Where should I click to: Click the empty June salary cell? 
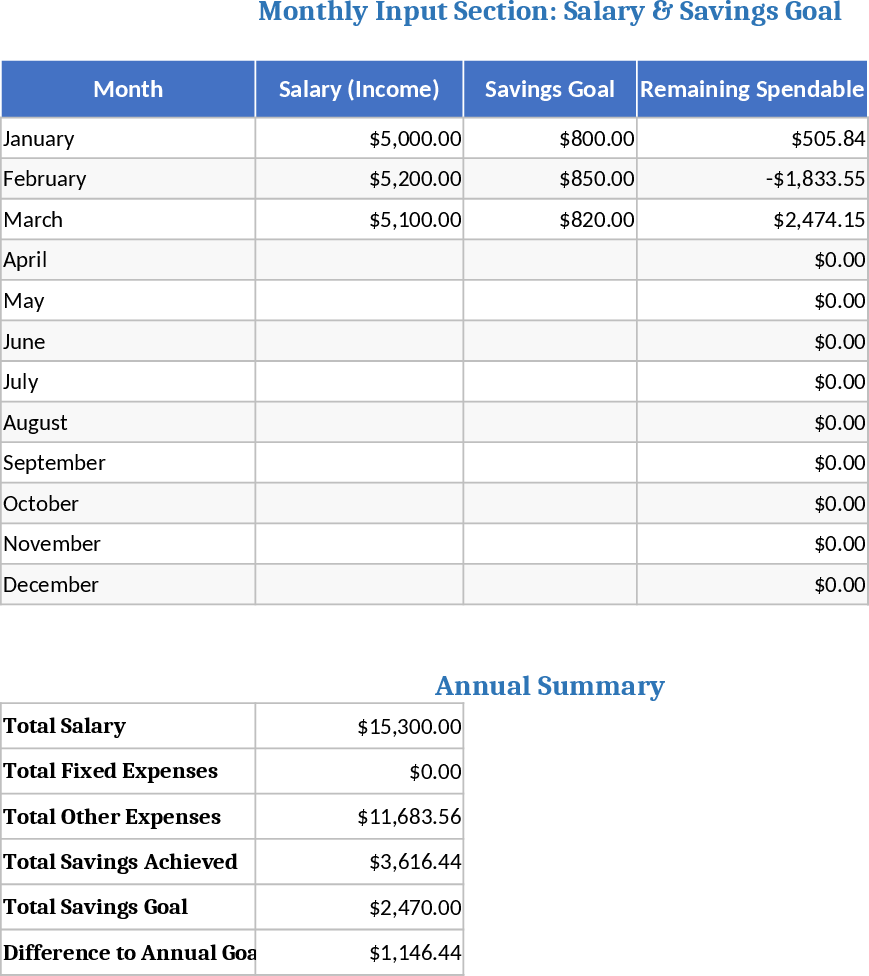[359, 342]
